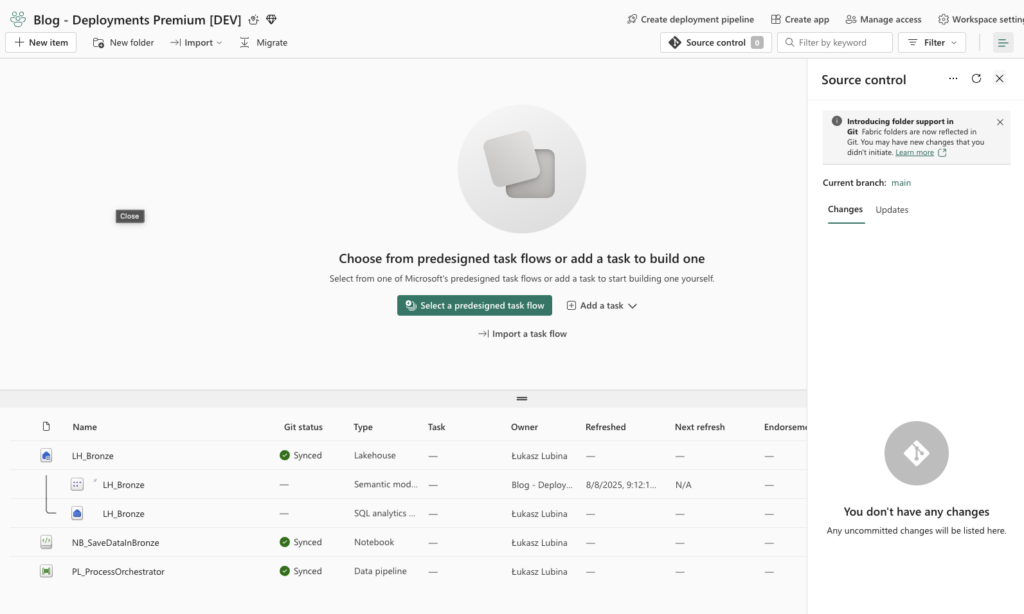Select the Changes tab
Screen dimensions: 1024x614
click(x=845, y=210)
